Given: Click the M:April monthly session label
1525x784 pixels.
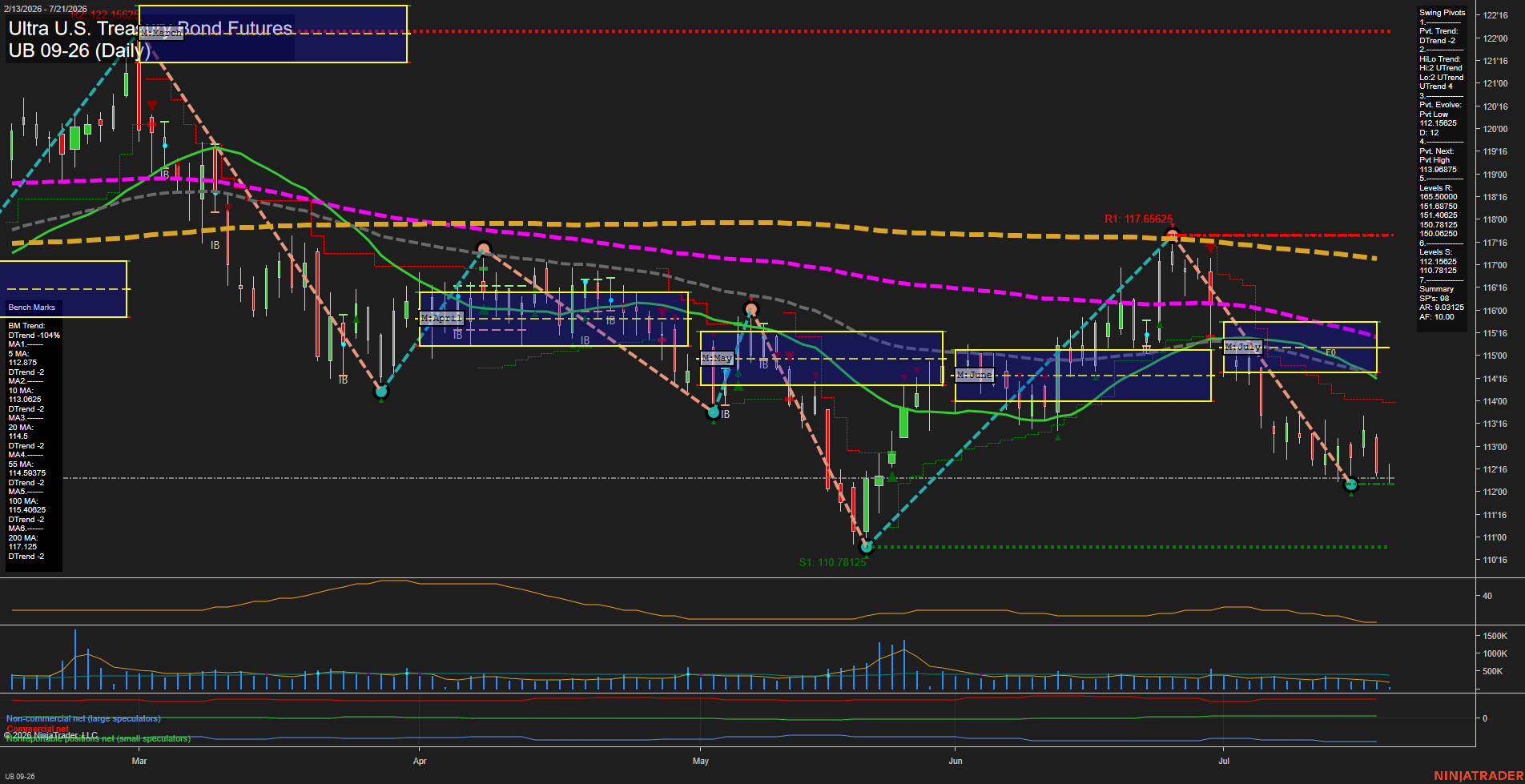Looking at the screenshot, I should [x=442, y=318].
